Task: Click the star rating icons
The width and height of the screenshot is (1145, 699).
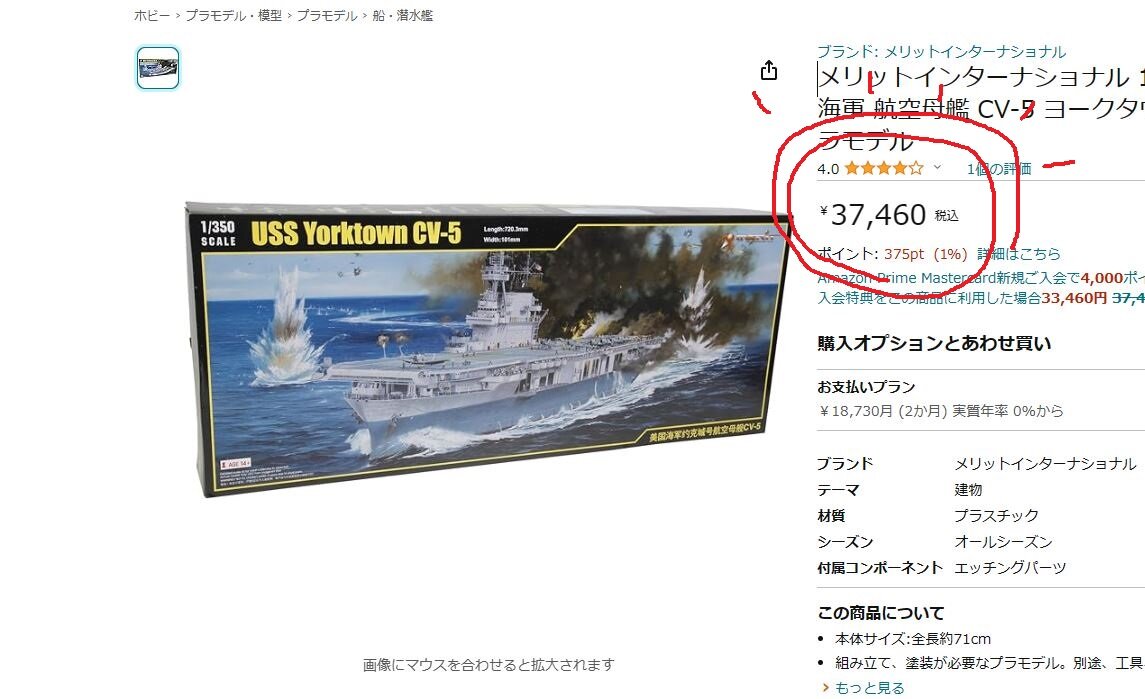Action: coord(884,169)
